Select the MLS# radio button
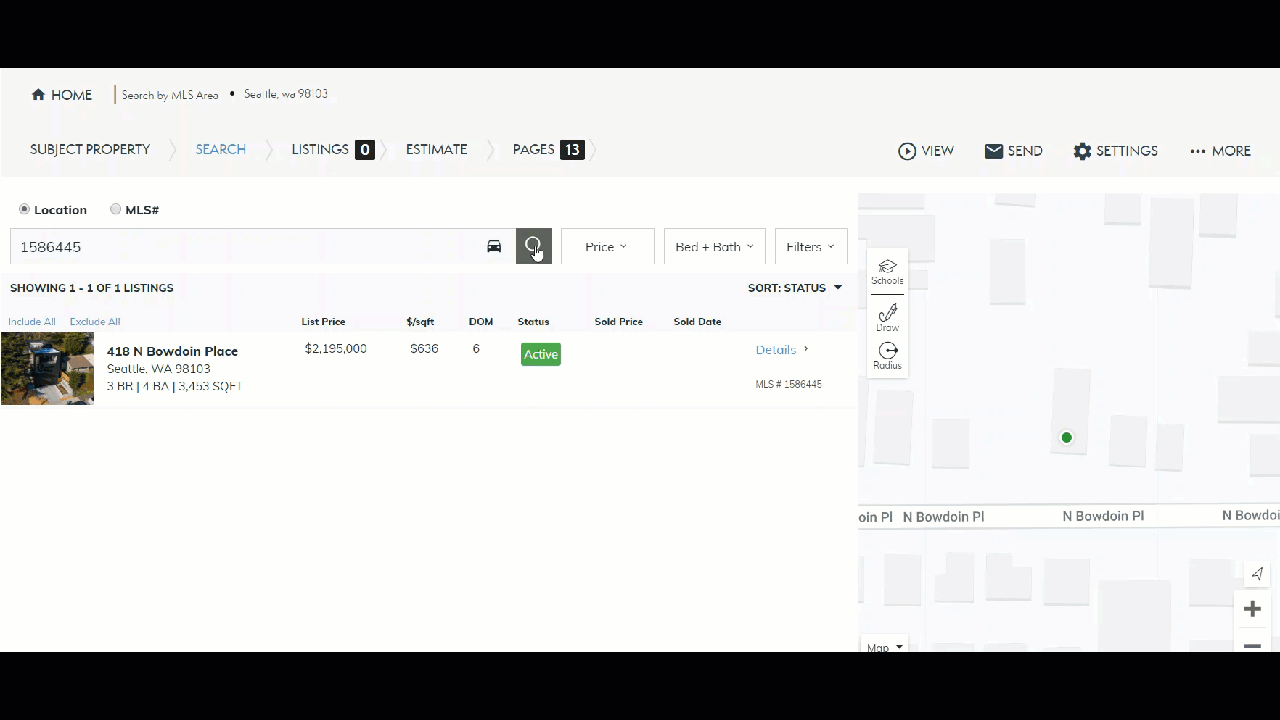This screenshot has height=720, width=1280. 115,209
